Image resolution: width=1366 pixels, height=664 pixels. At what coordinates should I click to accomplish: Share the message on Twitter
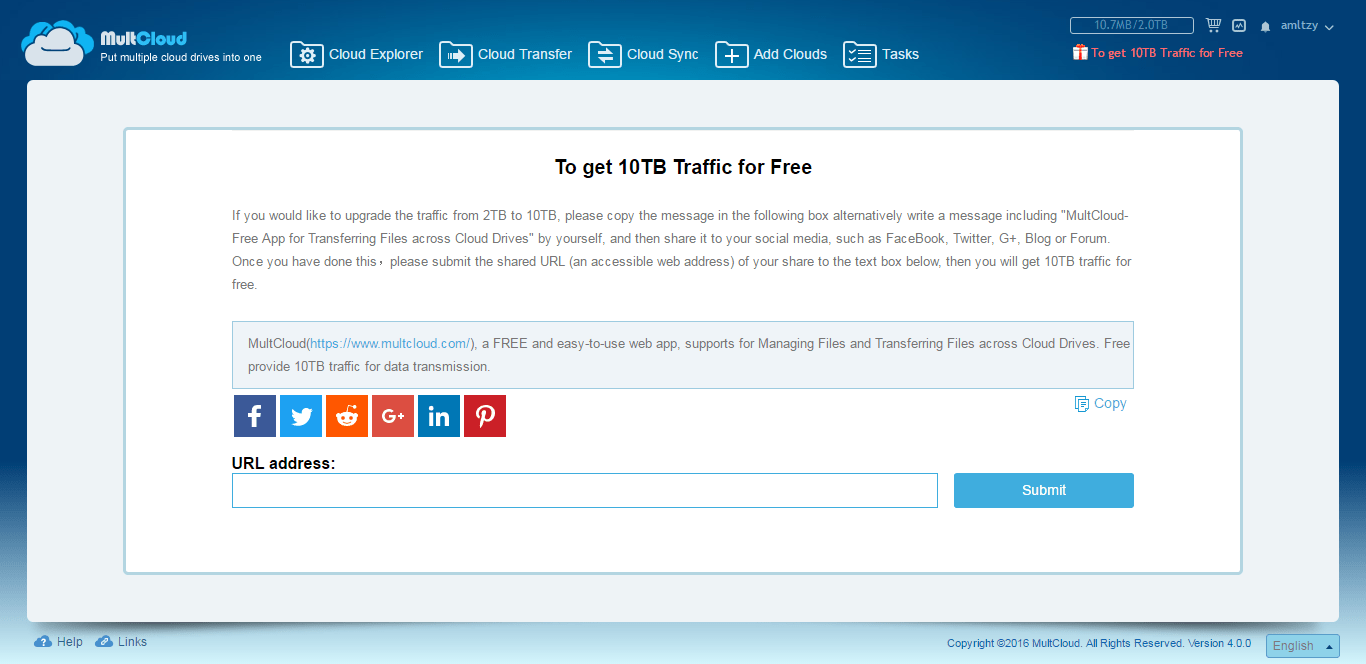click(300, 415)
